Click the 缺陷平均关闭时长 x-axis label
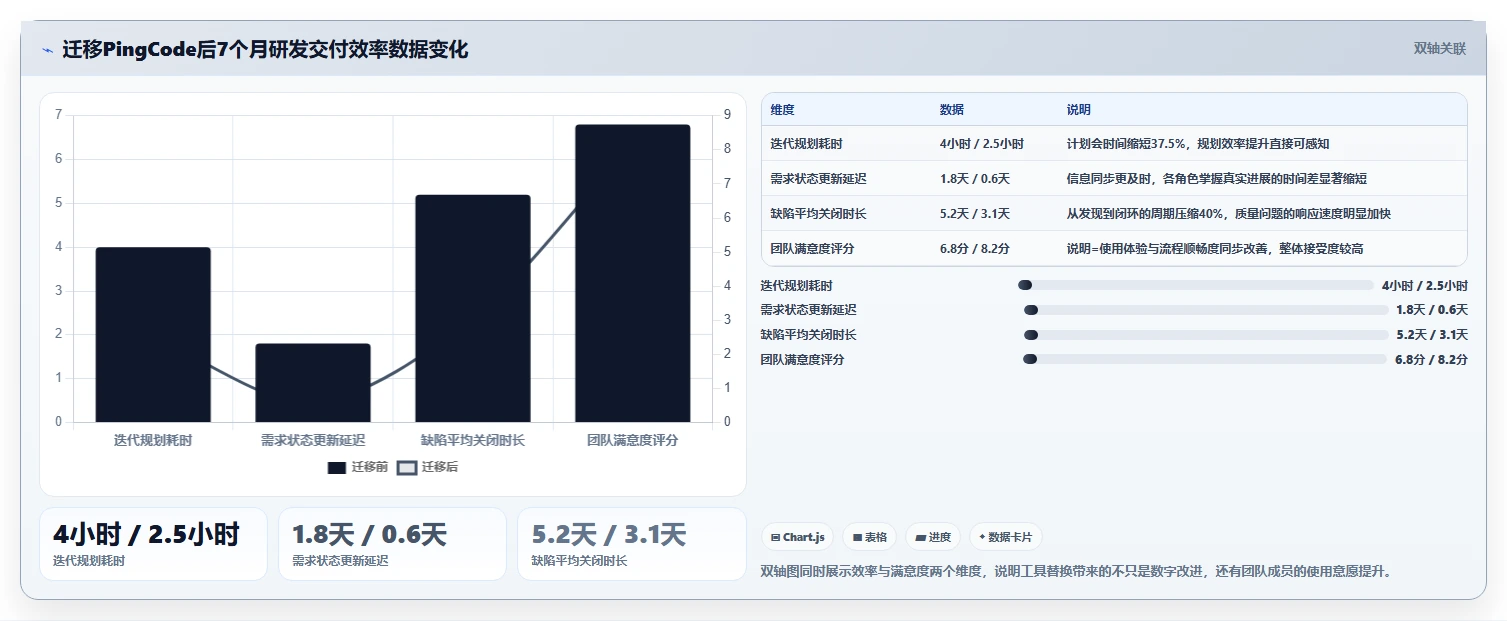The height and width of the screenshot is (621, 1507). pos(473,440)
